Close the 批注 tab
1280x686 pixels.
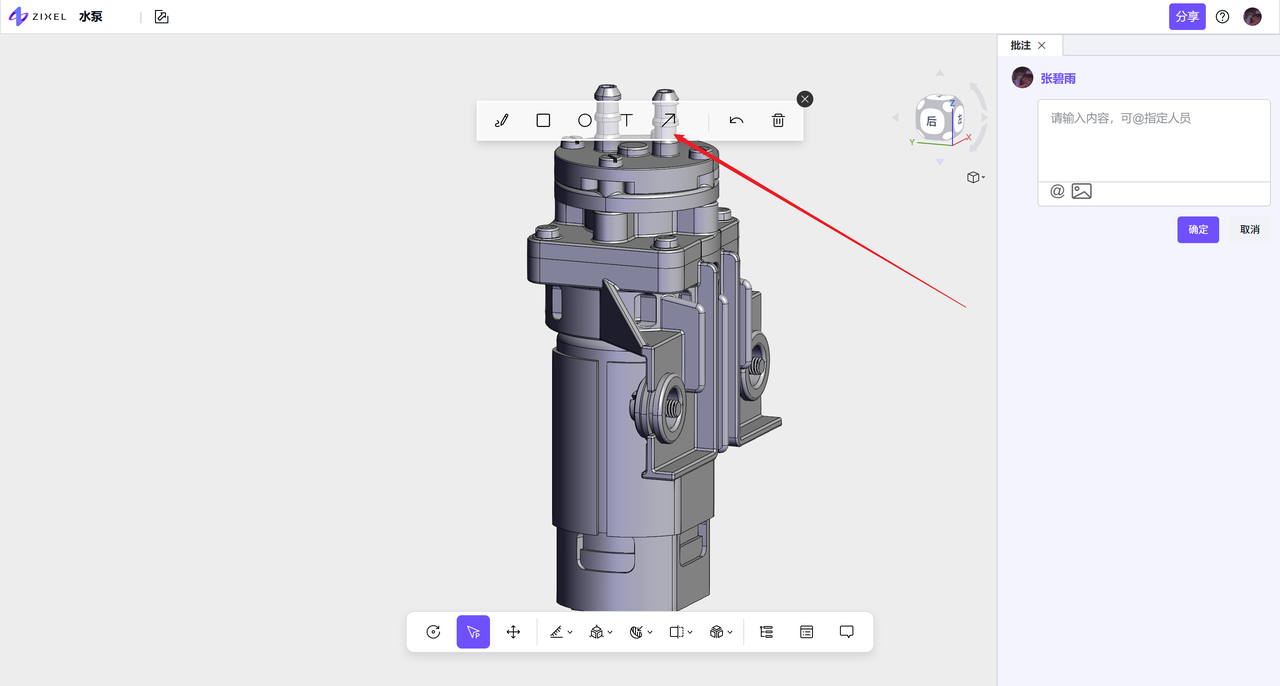1042,45
